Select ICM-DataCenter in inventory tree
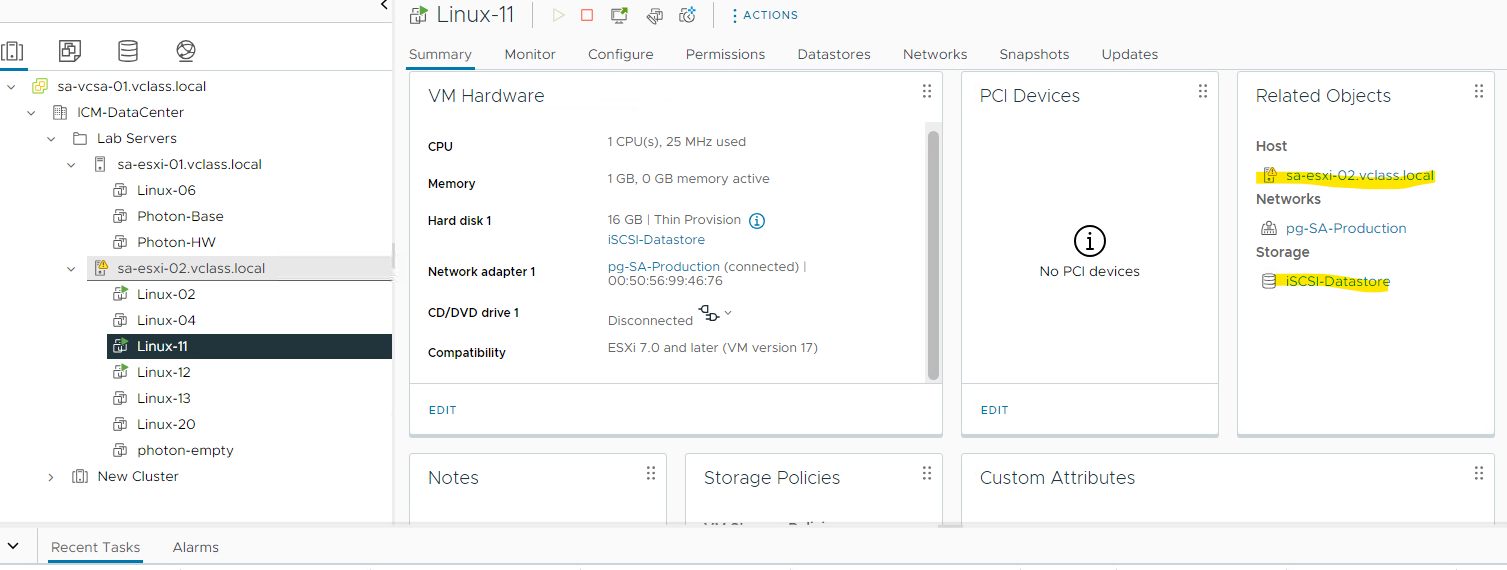 tap(130, 113)
